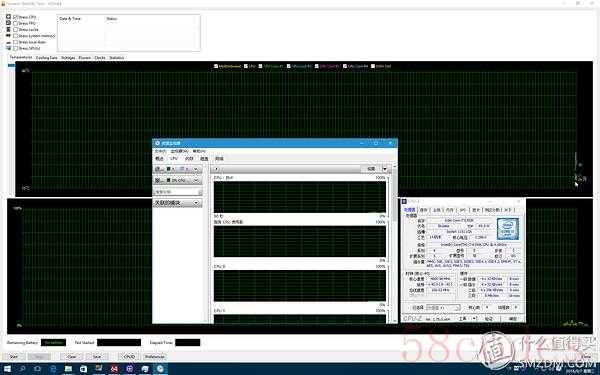Open the Preferences button
This screenshot has width=600, height=375.
coord(155,356)
